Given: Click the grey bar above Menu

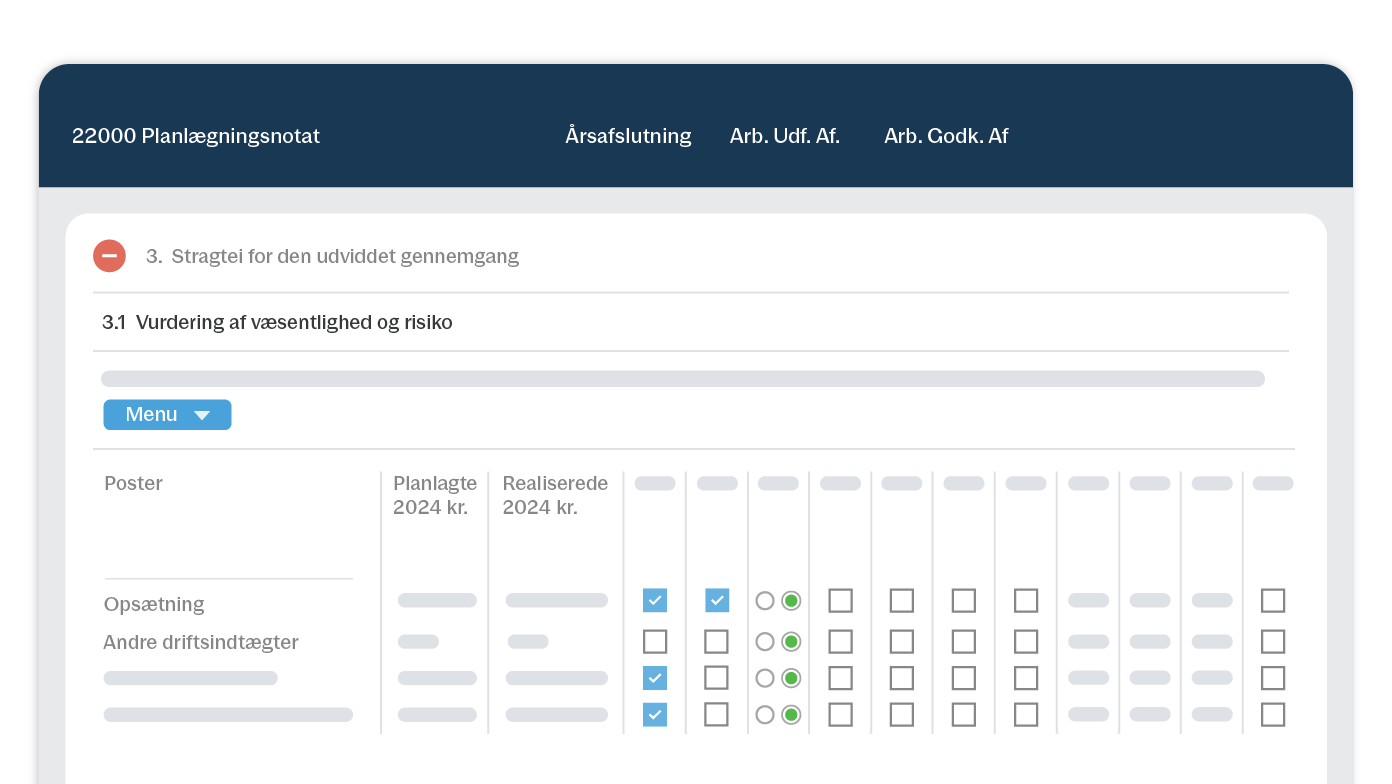Looking at the screenshot, I should tap(682, 379).
